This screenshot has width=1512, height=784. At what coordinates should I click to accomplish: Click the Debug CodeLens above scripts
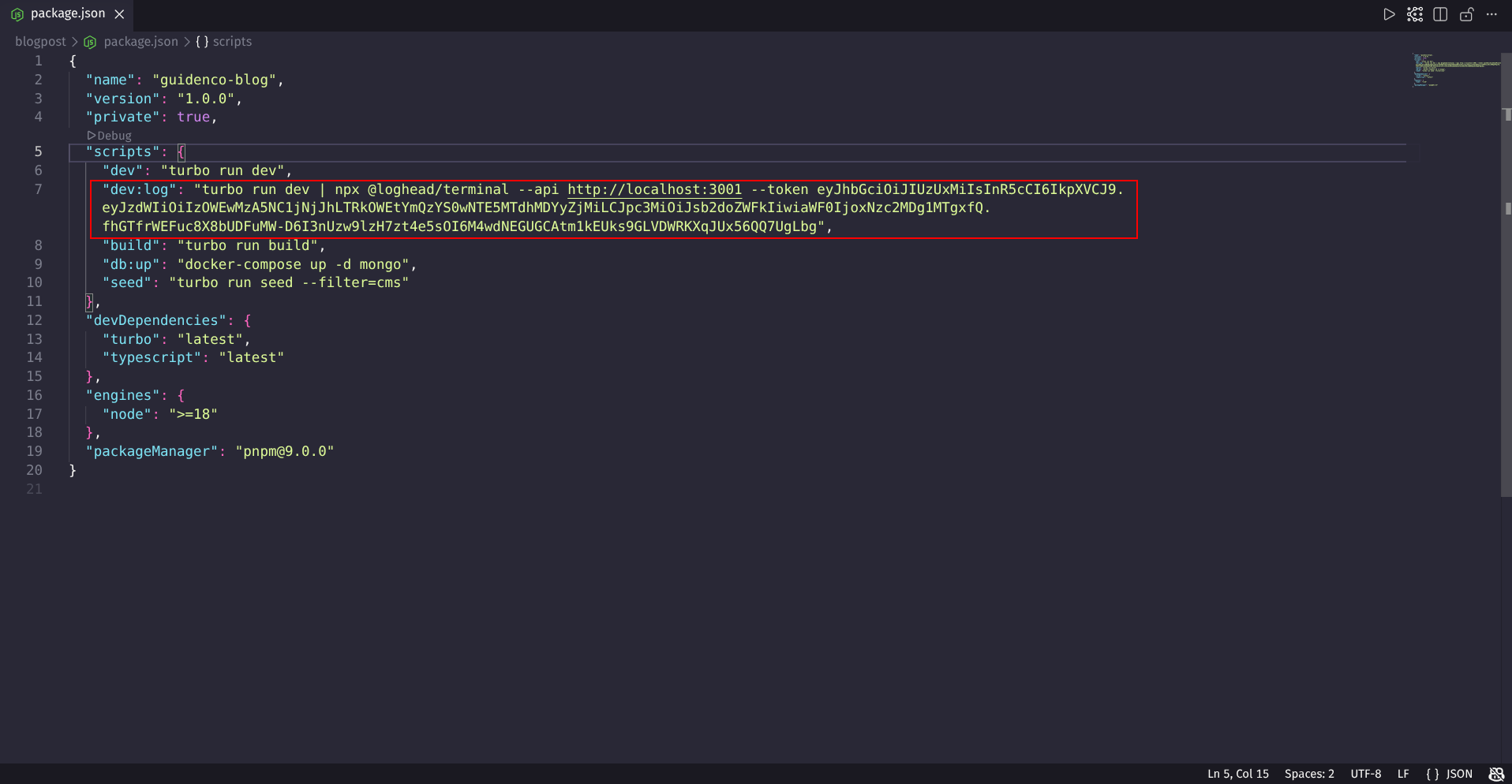110,136
